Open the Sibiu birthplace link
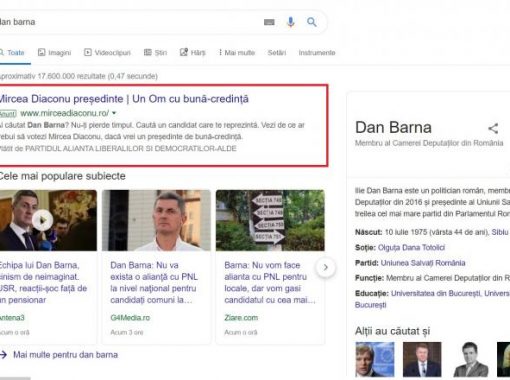 tap(500, 232)
